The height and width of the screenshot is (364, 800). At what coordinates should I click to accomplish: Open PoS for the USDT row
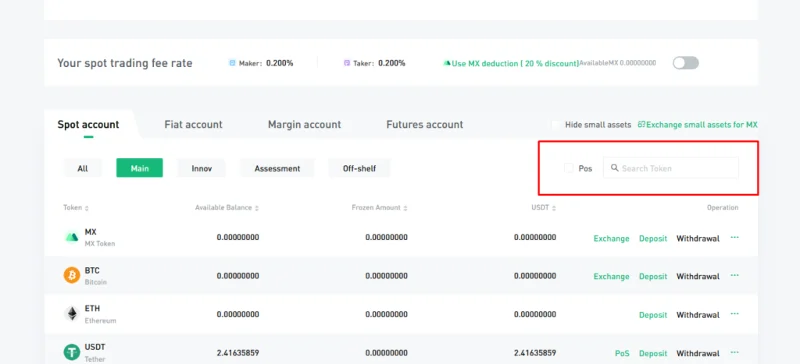tap(622, 353)
